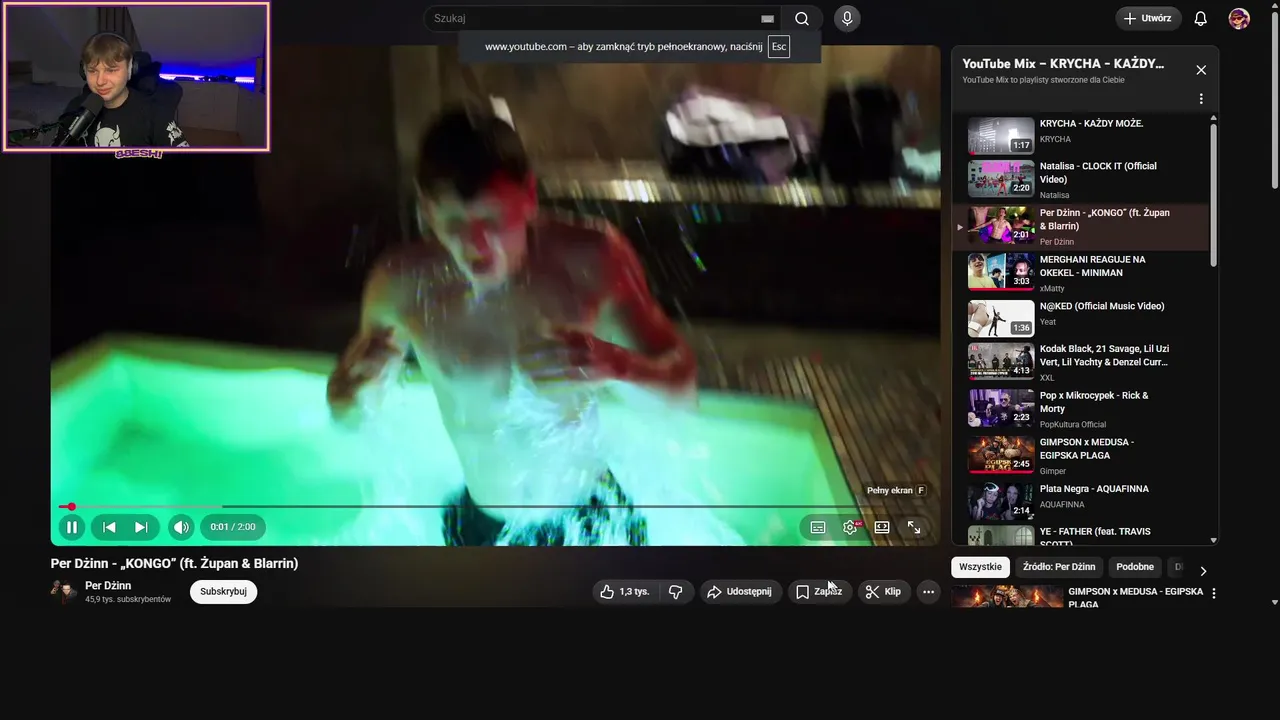Click video title Per Dżinn - KONGO
Viewport: 1280px width, 720px height.
tap(174, 563)
